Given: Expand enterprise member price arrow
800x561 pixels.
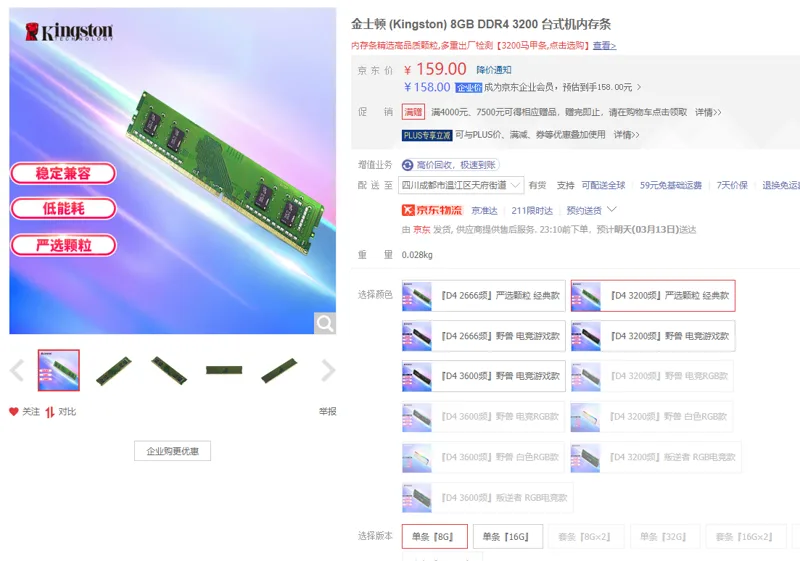Looking at the screenshot, I should pos(639,87).
